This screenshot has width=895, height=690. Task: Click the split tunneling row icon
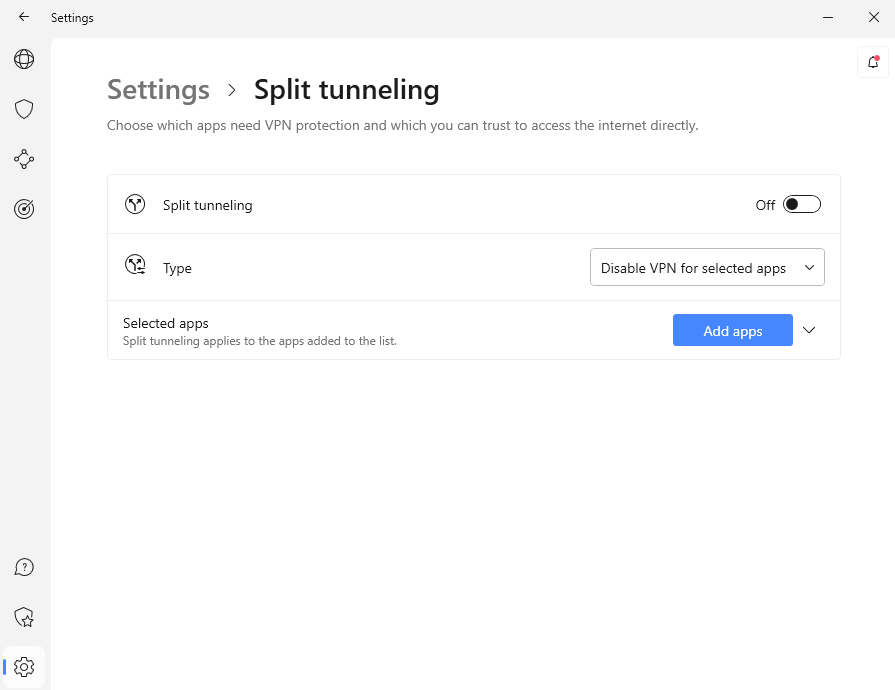135,205
